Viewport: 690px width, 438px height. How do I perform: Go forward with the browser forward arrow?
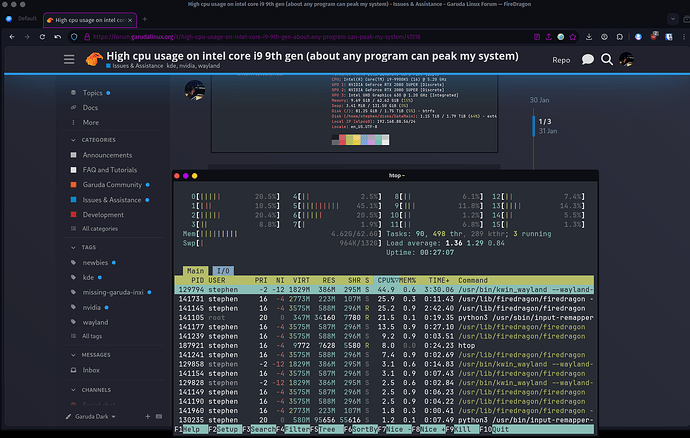tap(27, 37)
